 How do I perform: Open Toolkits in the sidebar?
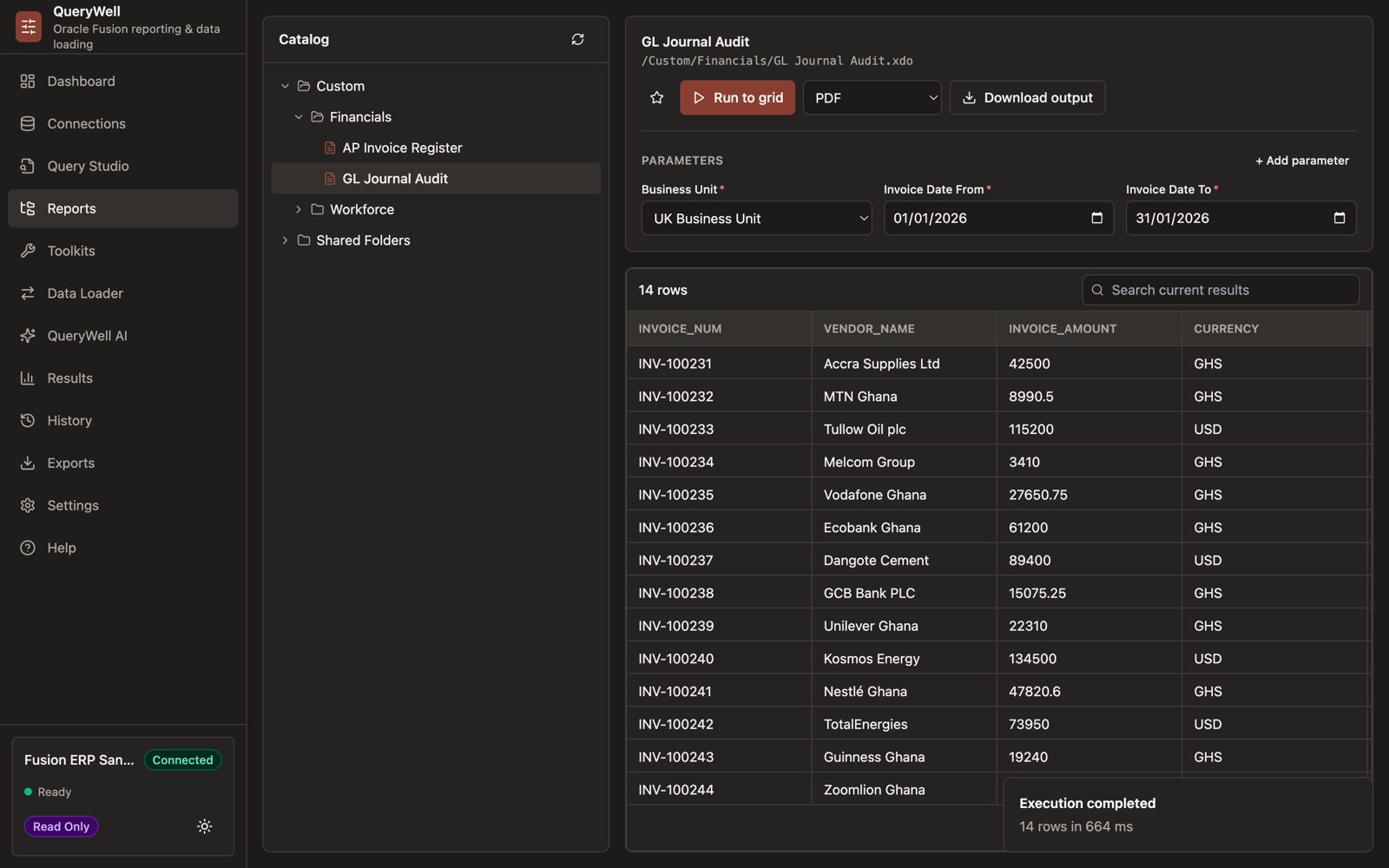(122, 251)
